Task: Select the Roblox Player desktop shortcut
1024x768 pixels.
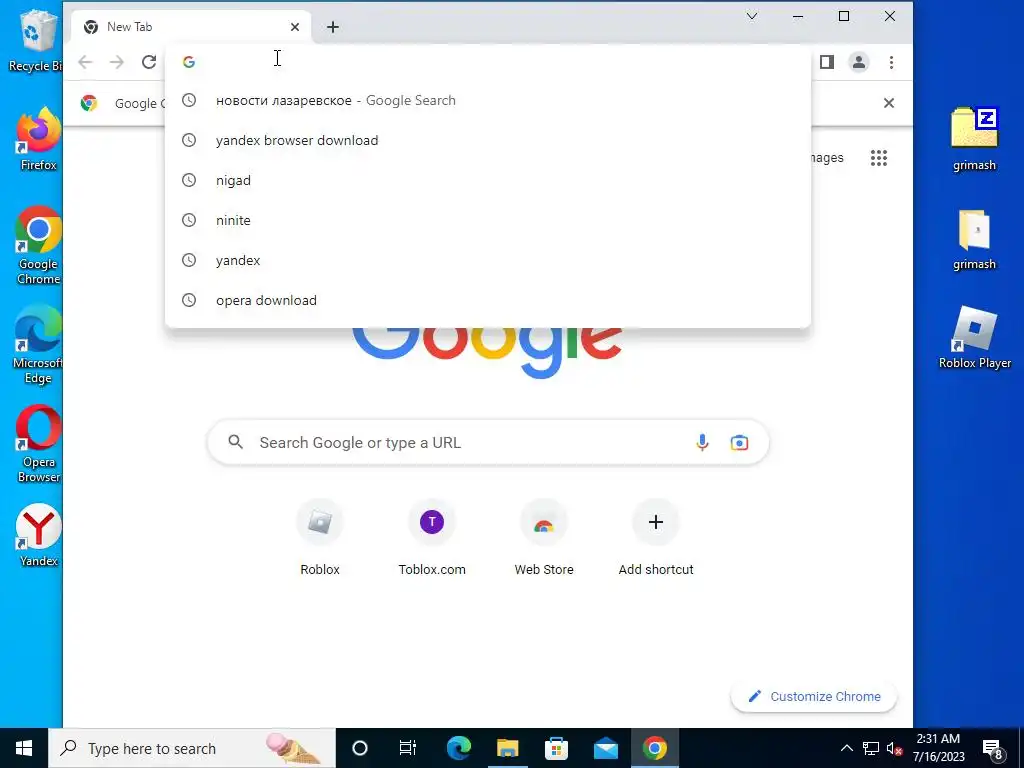Action: [x=974, y=338]
